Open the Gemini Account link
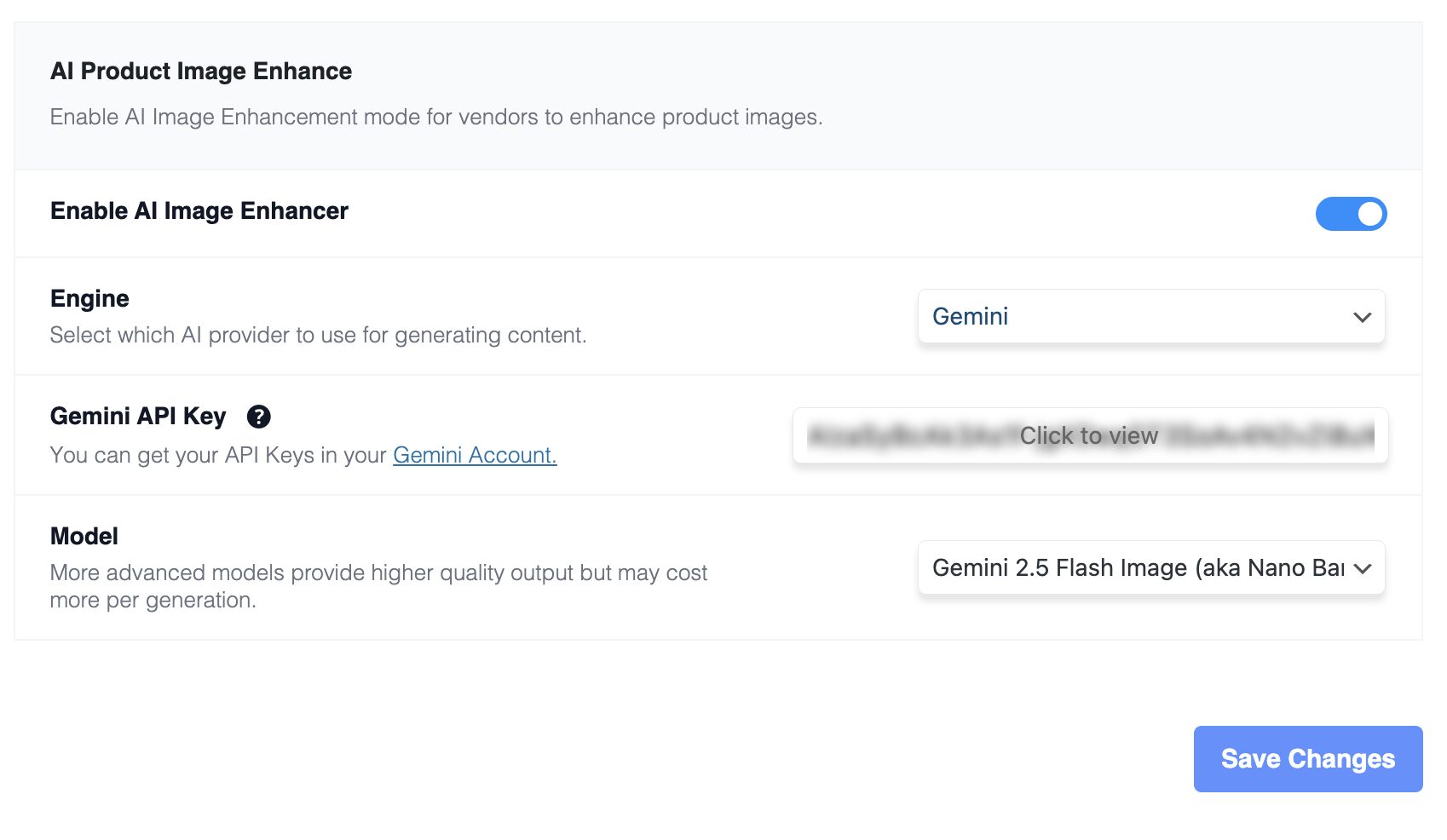The width and height of the screenshot is (1447, 840). pos(475,455)
